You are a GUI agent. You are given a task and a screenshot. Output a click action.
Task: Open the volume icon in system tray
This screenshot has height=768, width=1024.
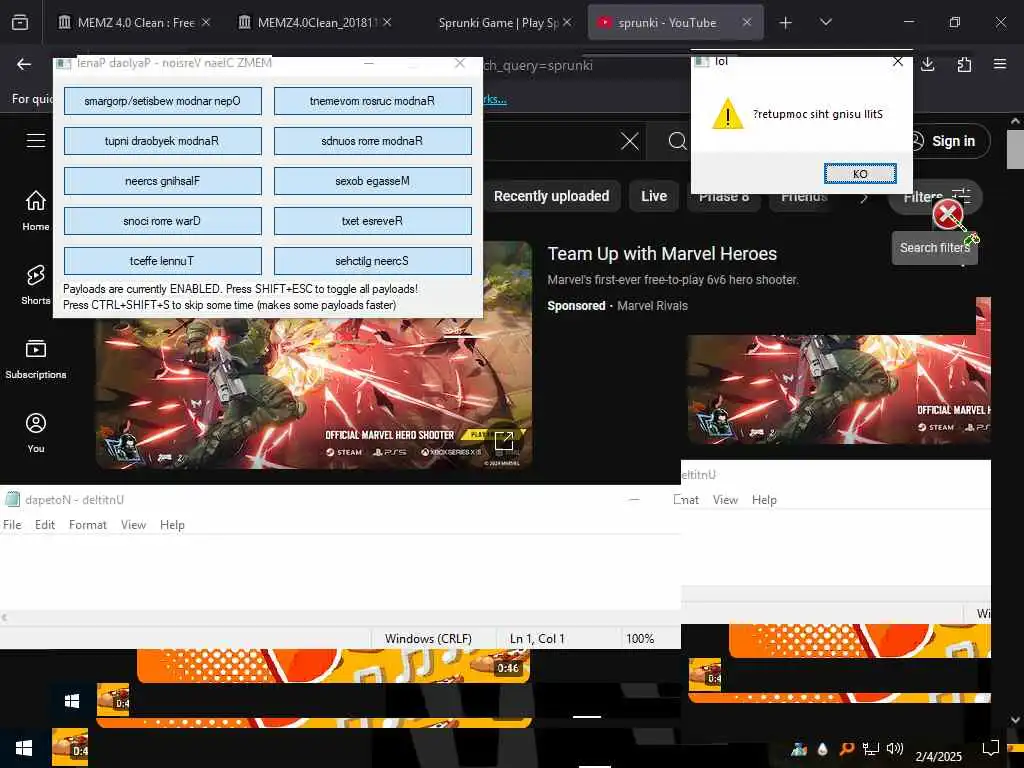click(x=895, y=748)
